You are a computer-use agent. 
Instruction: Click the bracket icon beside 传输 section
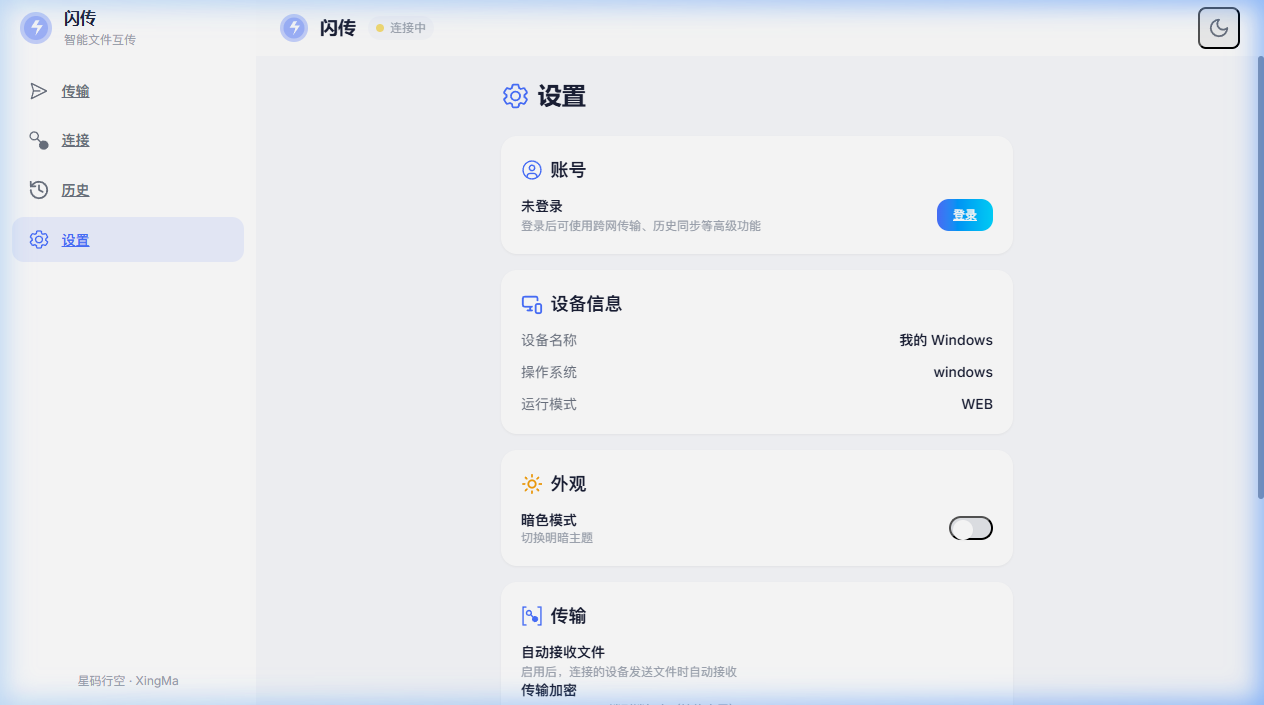coord(532,616)
